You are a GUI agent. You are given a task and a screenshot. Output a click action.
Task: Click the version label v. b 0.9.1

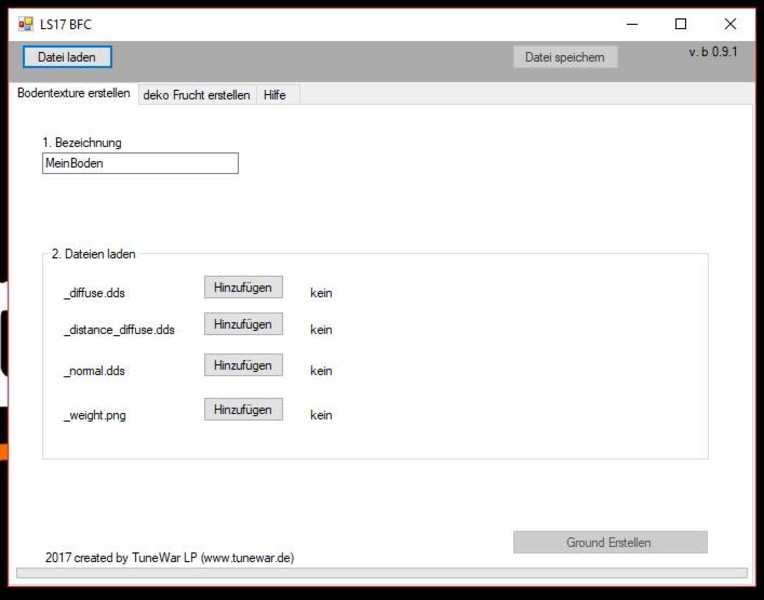point(712,52)
